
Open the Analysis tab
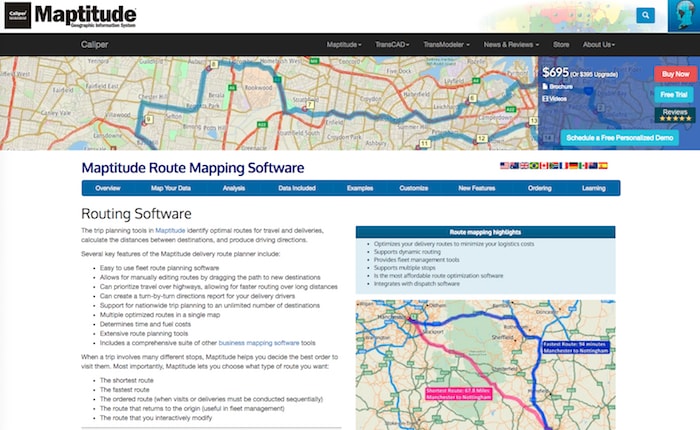pyautogui.click(x=233, y=188)
